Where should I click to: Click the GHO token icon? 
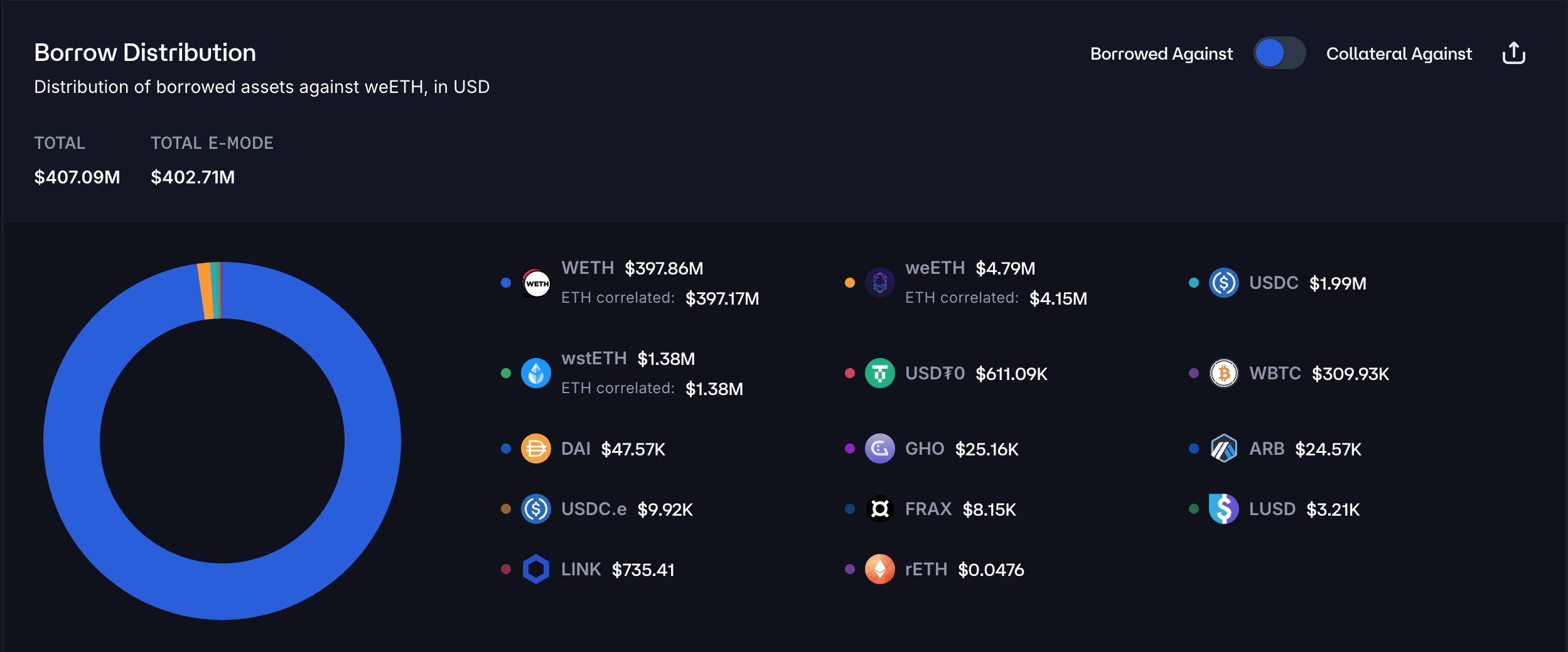click(880, 449)
